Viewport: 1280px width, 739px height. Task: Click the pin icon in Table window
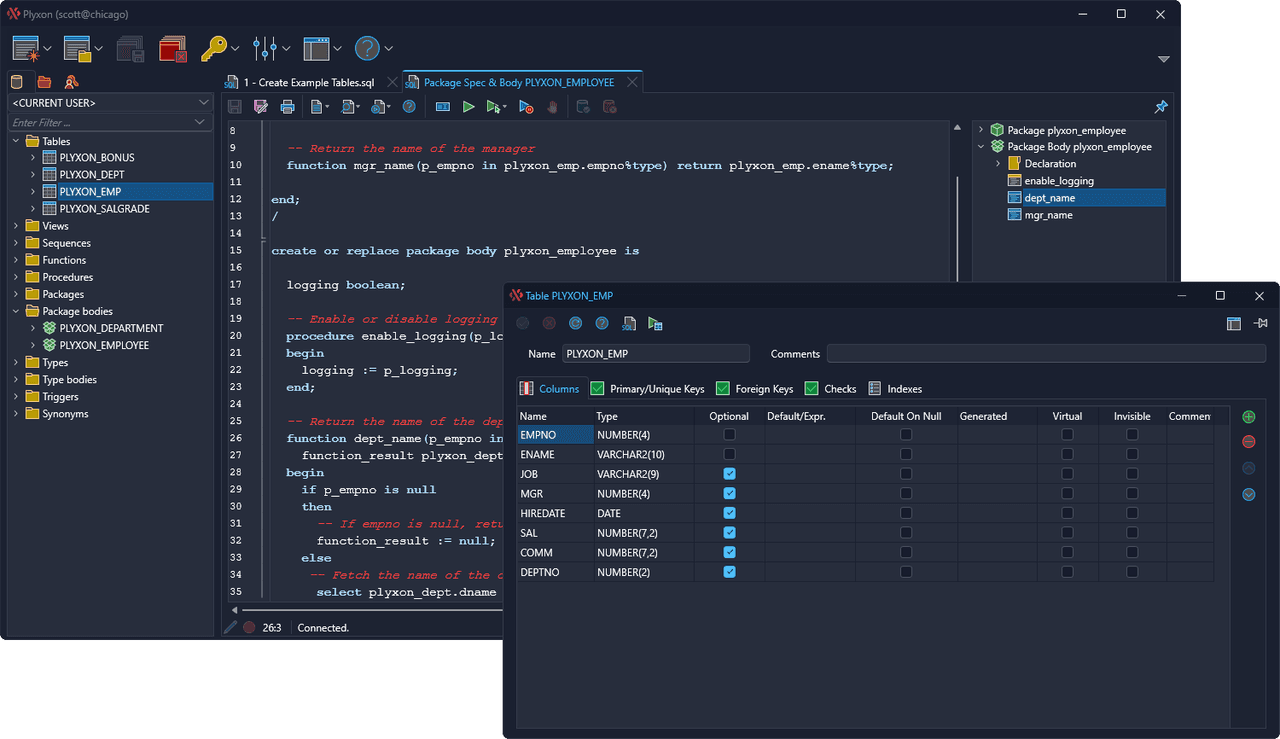[1260, 323]
